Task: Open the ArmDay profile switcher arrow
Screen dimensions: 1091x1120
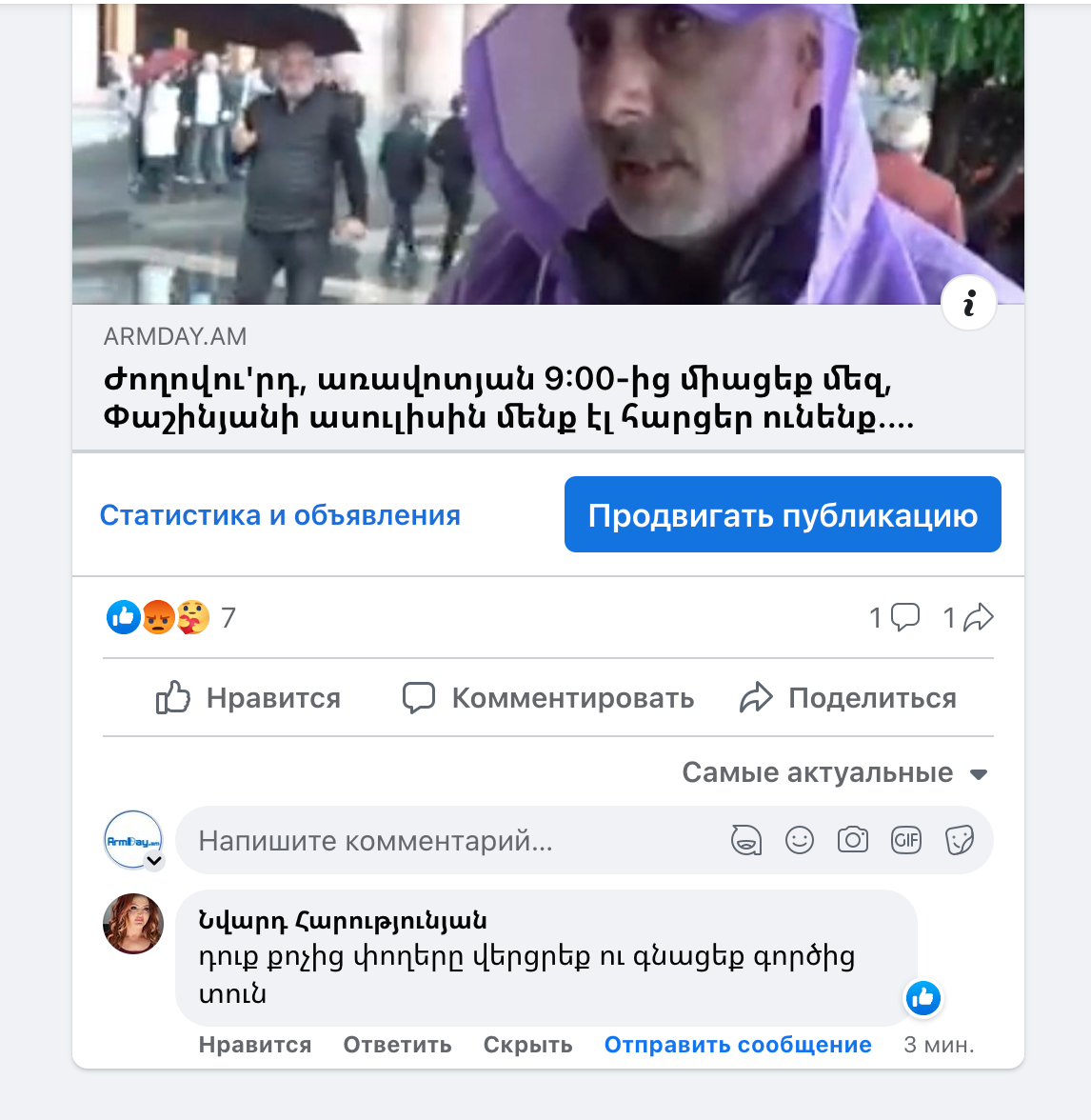Action: point(154,861)
